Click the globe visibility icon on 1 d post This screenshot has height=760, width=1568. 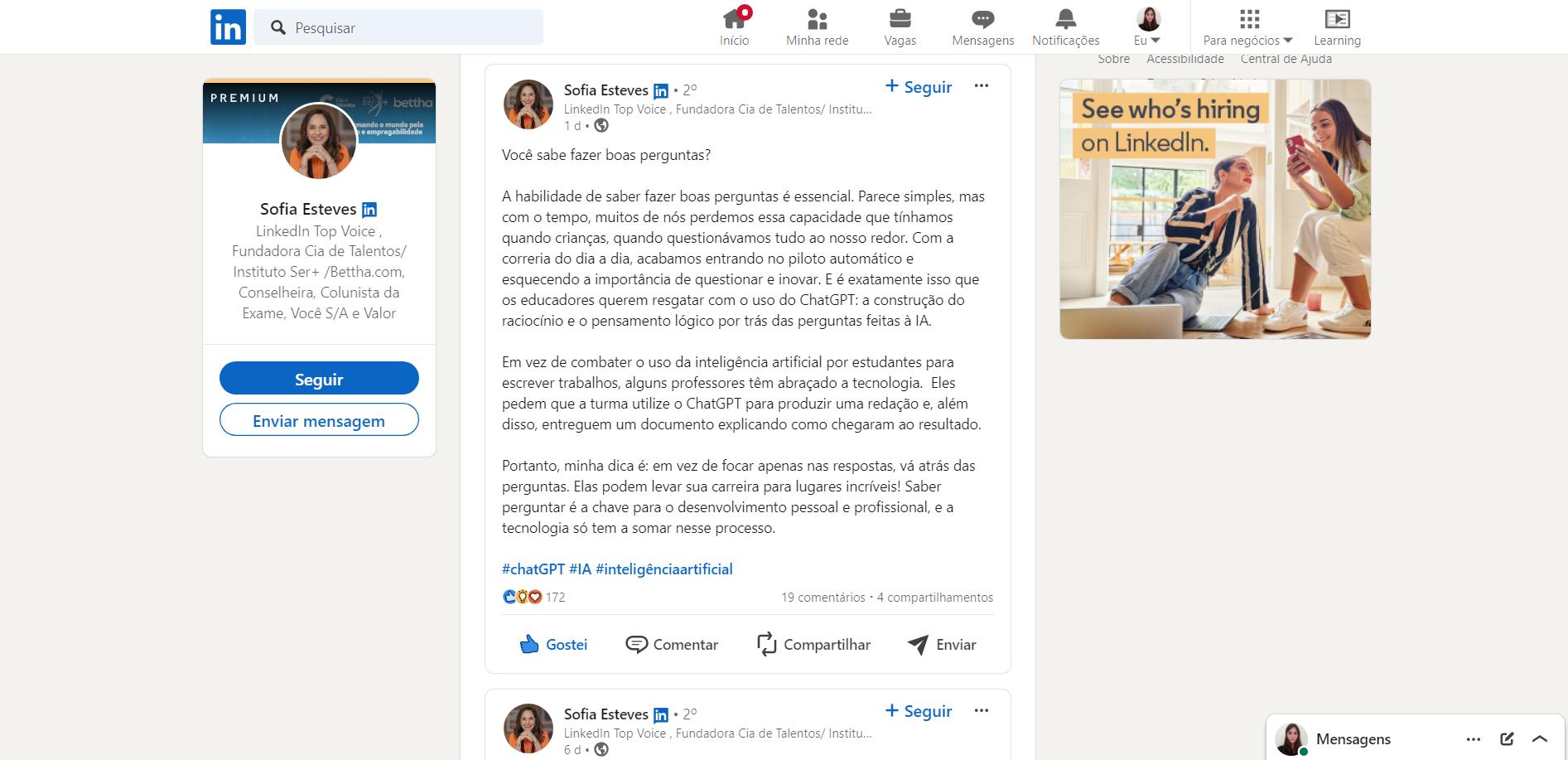601,125
